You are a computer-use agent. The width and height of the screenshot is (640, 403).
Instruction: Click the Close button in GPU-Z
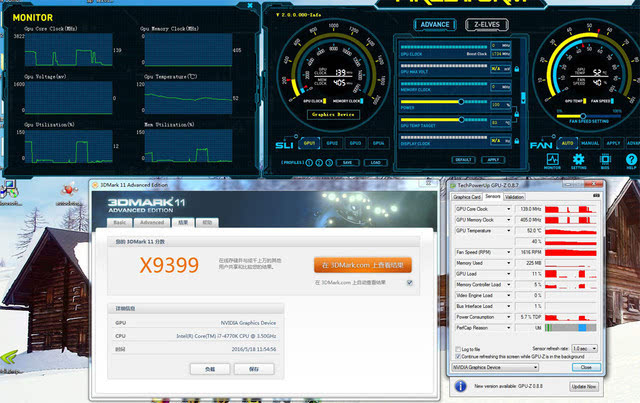pyautogui.click(x=586, y=367)
